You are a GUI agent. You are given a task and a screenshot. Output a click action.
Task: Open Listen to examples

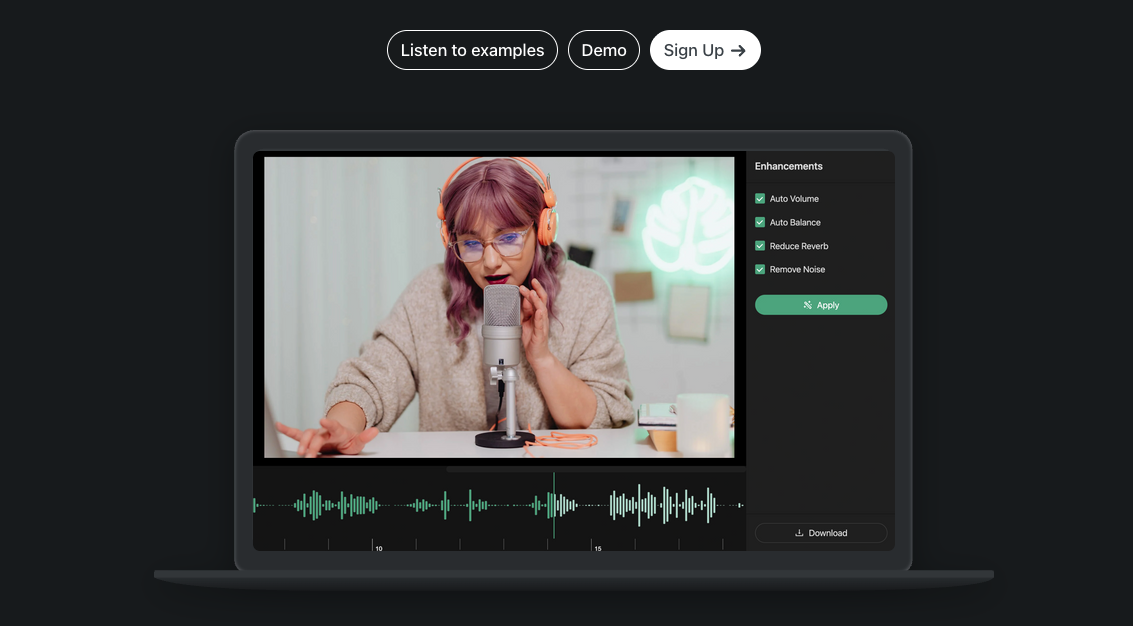pyautogui.click(x=472, y=49)
